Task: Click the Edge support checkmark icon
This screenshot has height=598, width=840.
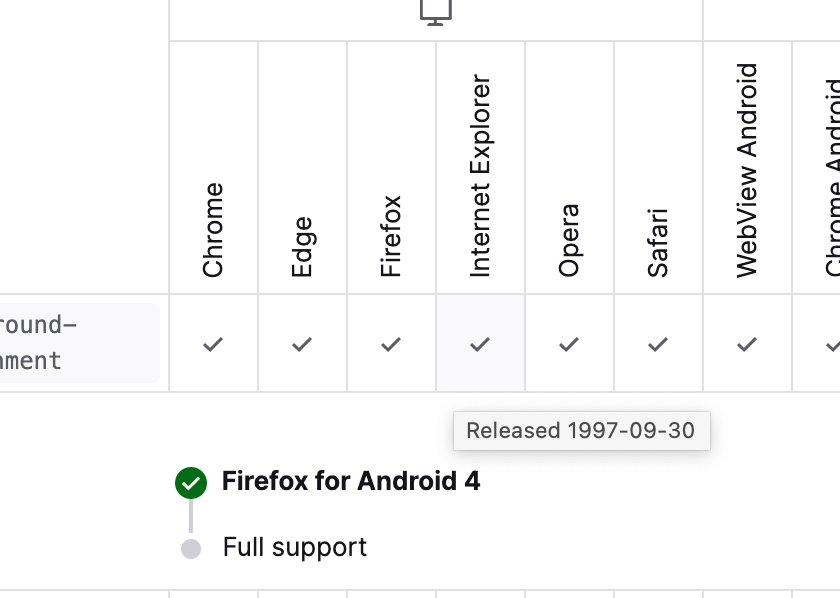Action: 302,344
